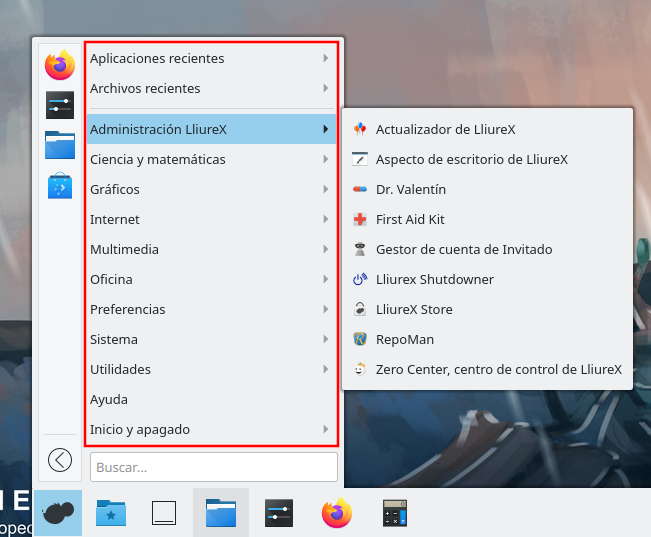The image size is (651, 537).
Task: Open the LliureX application launcher button
Action: (x=57, y=513)
